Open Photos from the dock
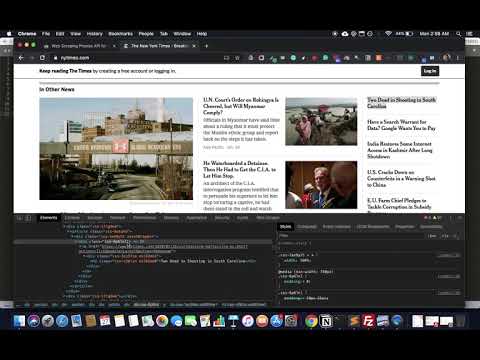Viewport: 480px width, 360px height. (162, 321)
